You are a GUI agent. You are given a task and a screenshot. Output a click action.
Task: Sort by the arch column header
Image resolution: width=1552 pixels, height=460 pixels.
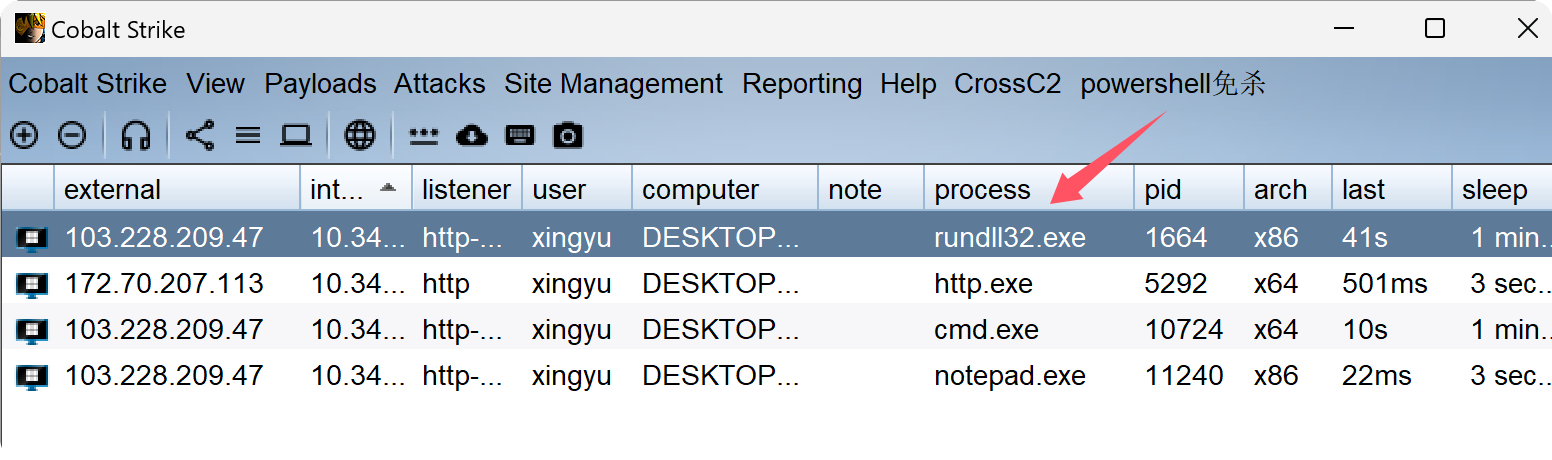click(1288, 189)
